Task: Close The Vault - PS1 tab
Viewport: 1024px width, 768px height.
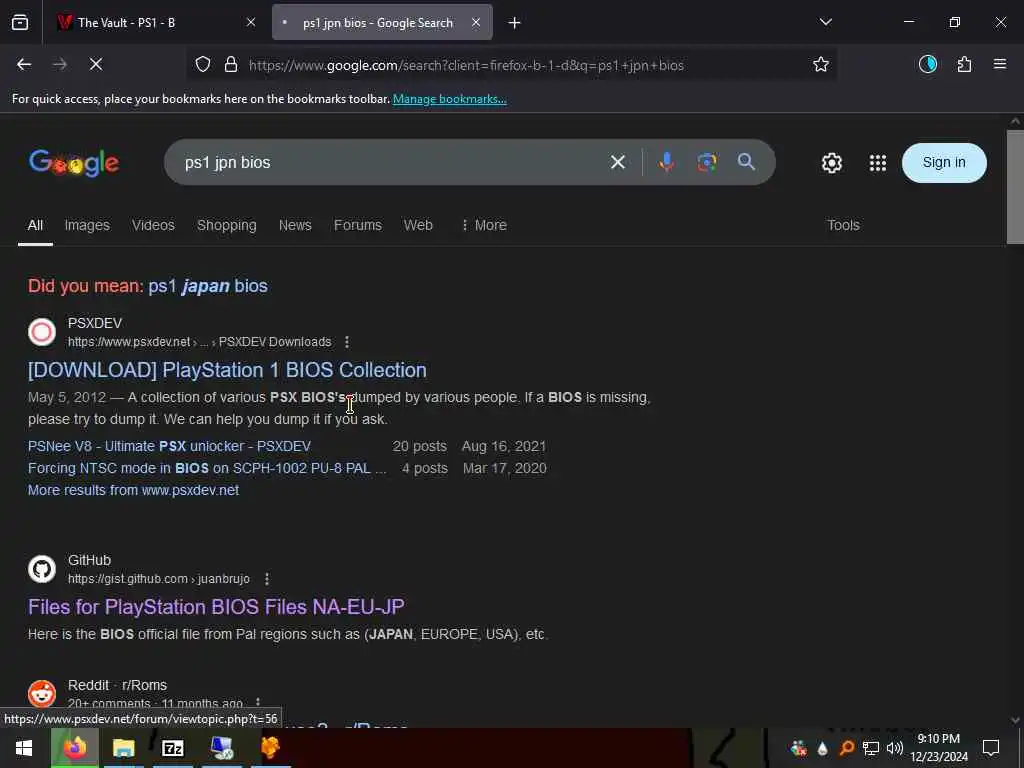Action: (x=251, y=23)
